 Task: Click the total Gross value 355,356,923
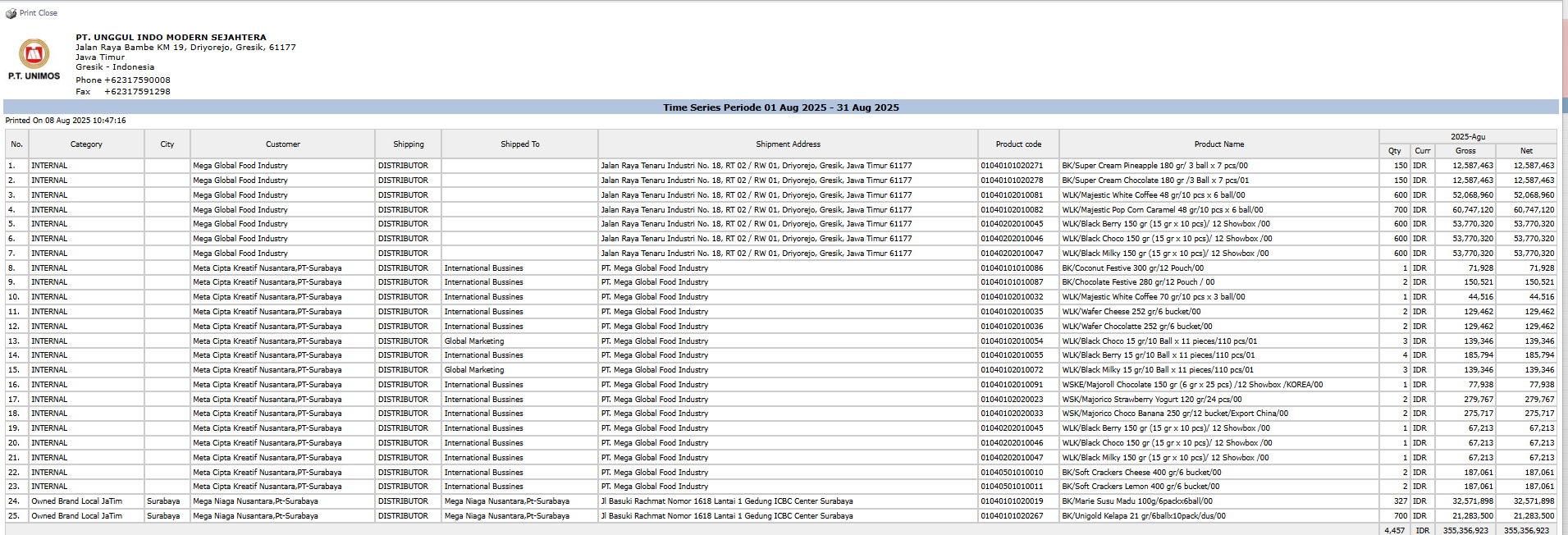pyautogui.click(x=1465, y=530)
